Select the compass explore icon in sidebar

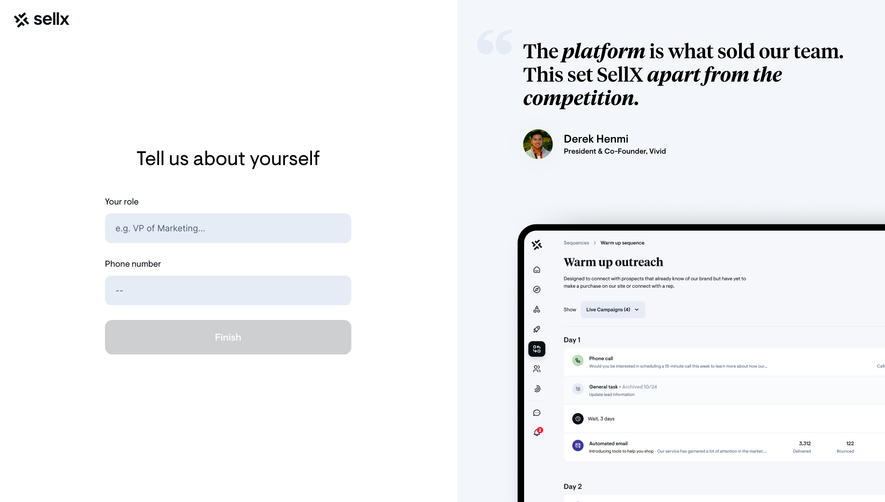[x=537, y=290]
